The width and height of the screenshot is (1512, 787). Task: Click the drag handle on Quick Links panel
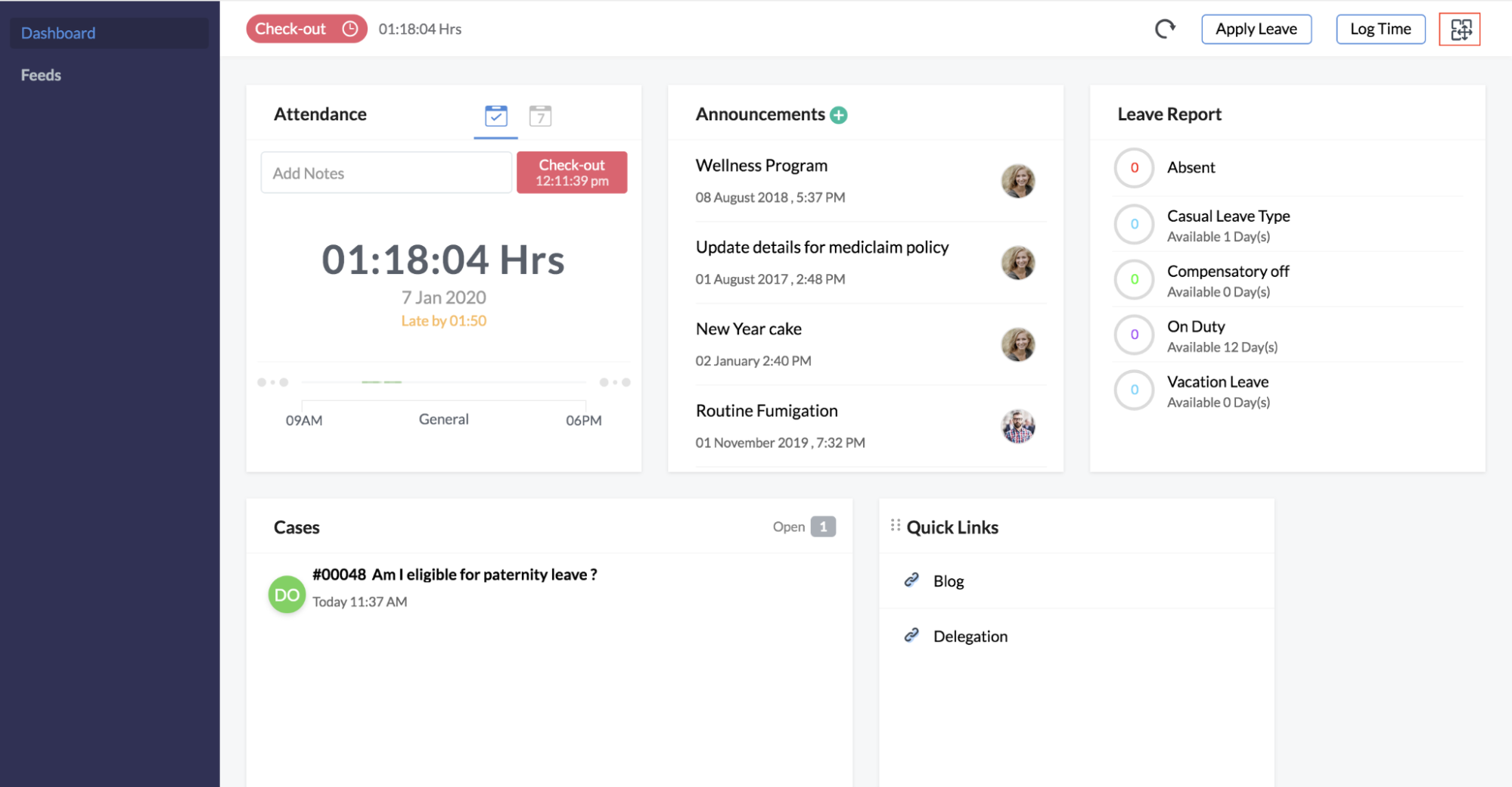(896, 524)
